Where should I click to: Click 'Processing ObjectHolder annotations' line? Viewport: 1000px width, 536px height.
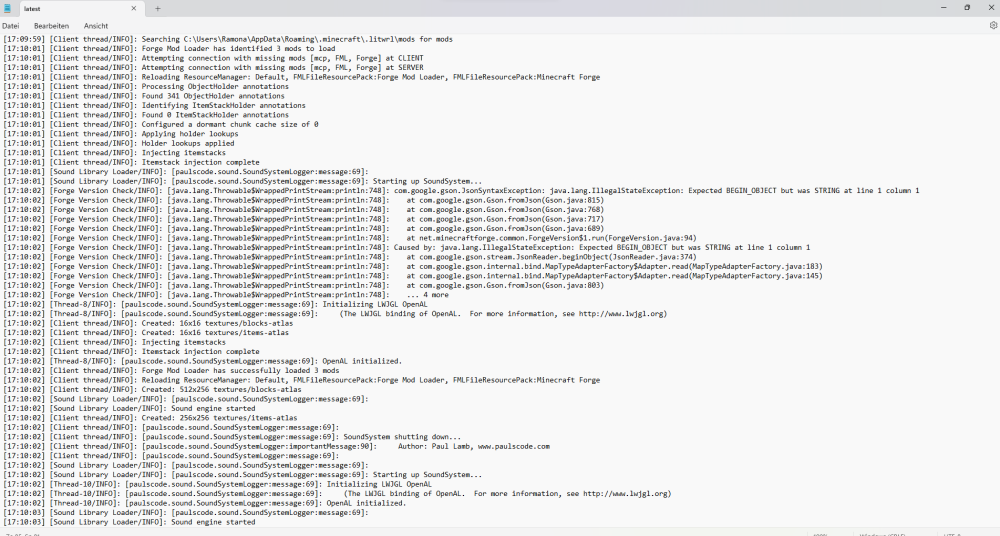point(146,87)
